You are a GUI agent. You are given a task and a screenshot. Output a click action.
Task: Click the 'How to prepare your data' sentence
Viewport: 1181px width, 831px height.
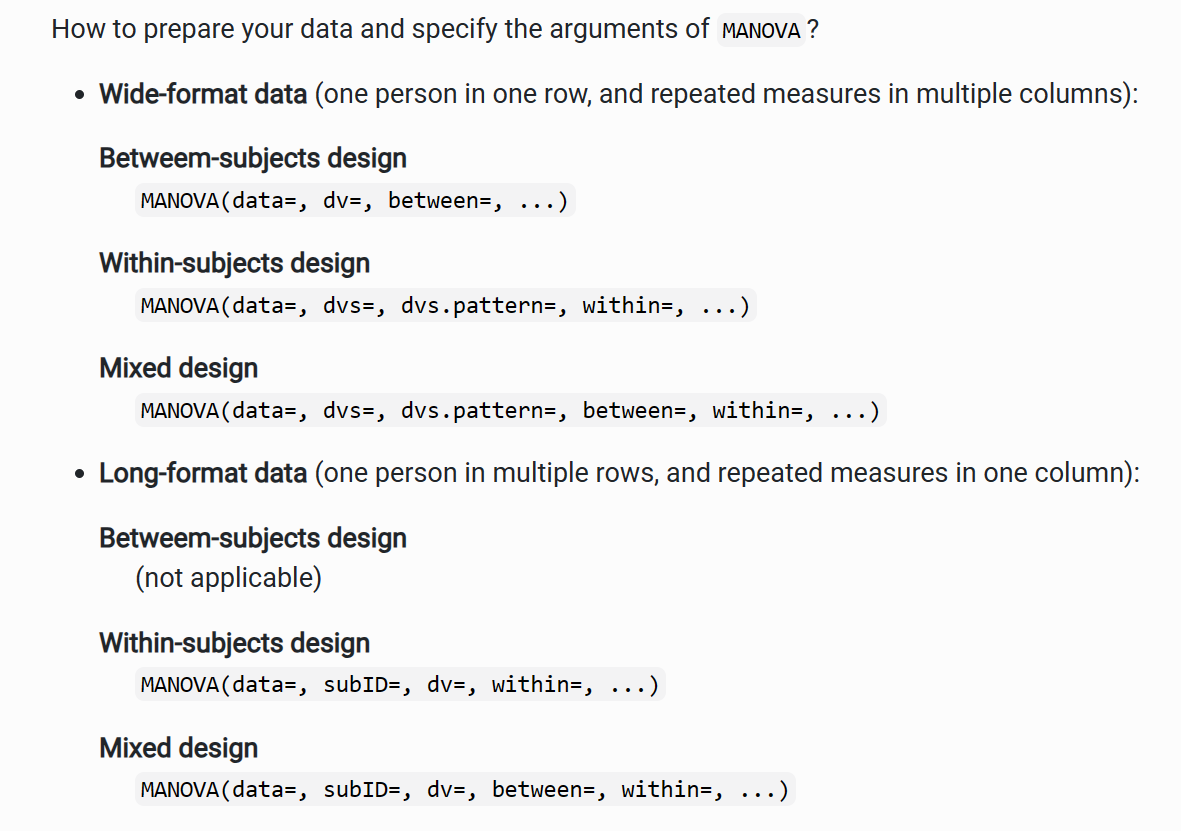pos(380,29)
